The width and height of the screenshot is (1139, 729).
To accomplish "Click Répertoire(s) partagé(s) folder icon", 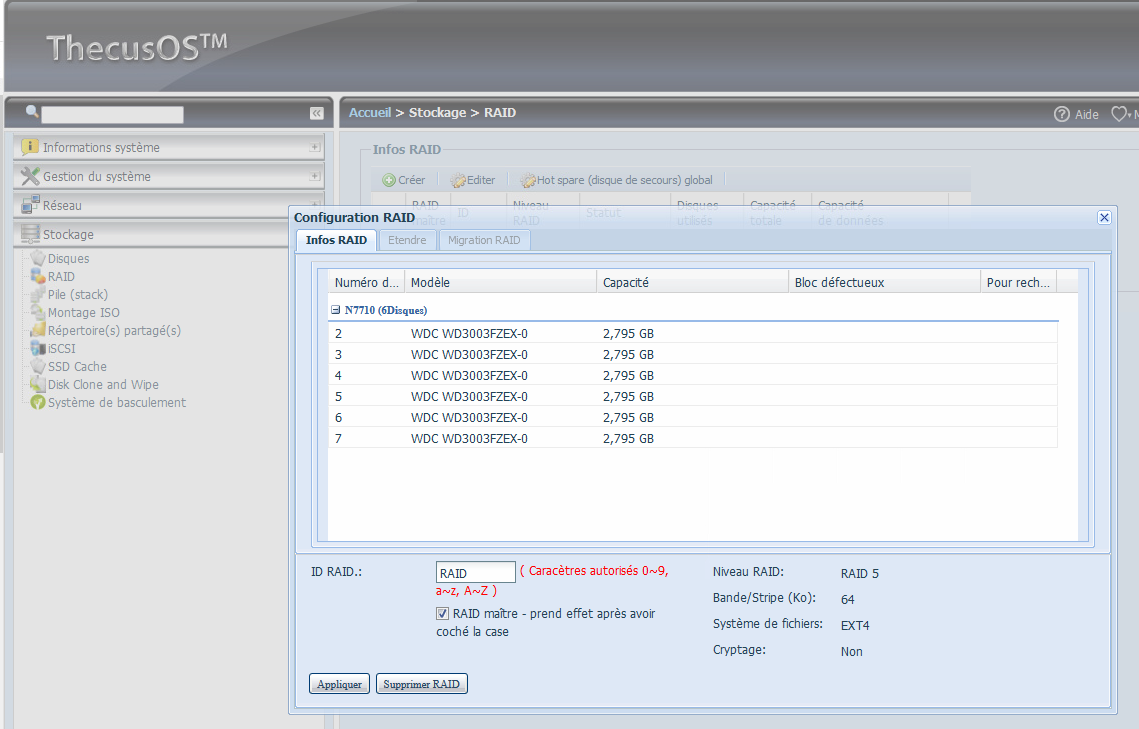I will (x=38, y=331).
